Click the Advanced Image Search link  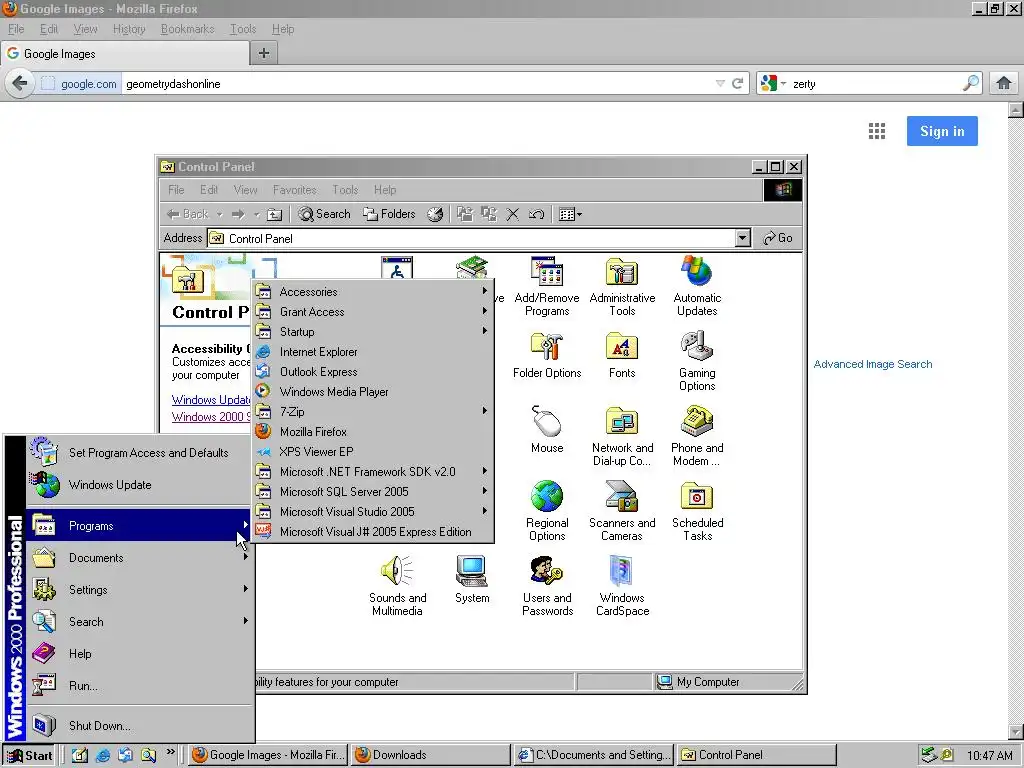(872, 364)
